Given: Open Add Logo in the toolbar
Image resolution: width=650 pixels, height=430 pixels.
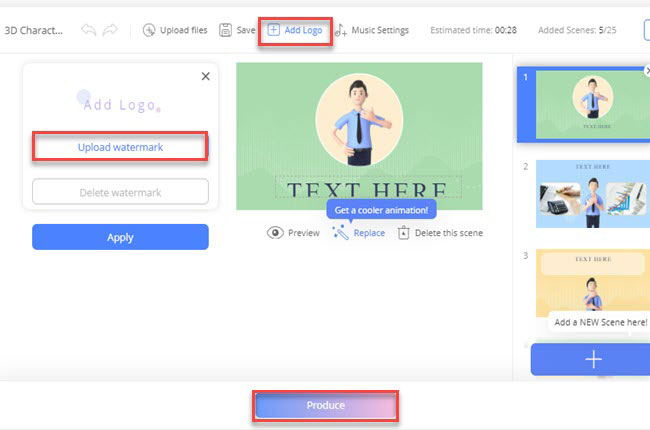Looking at the screenshot, I should tap(295, 30).
